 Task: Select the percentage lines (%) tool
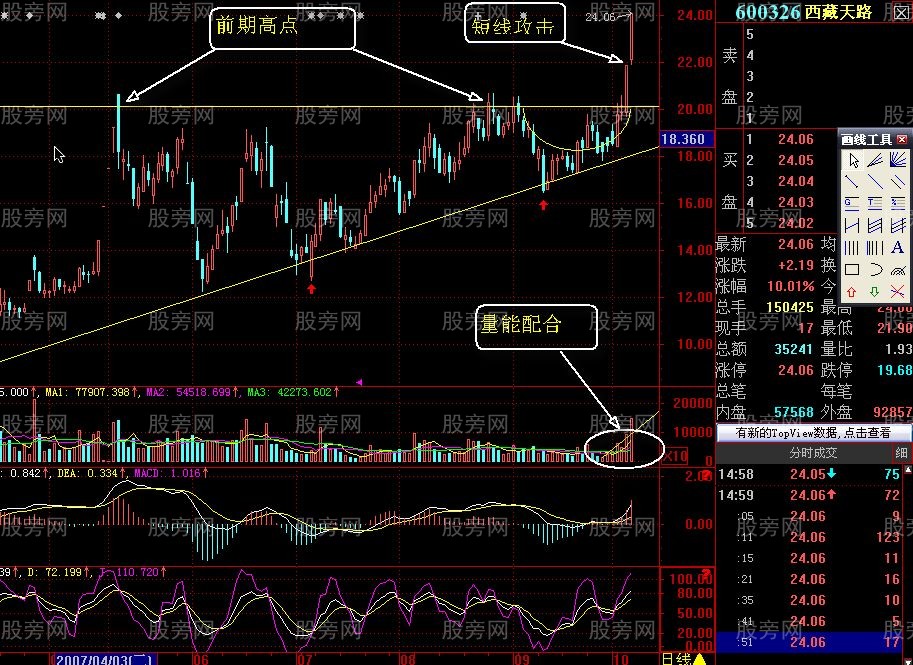tap(897, 202)
